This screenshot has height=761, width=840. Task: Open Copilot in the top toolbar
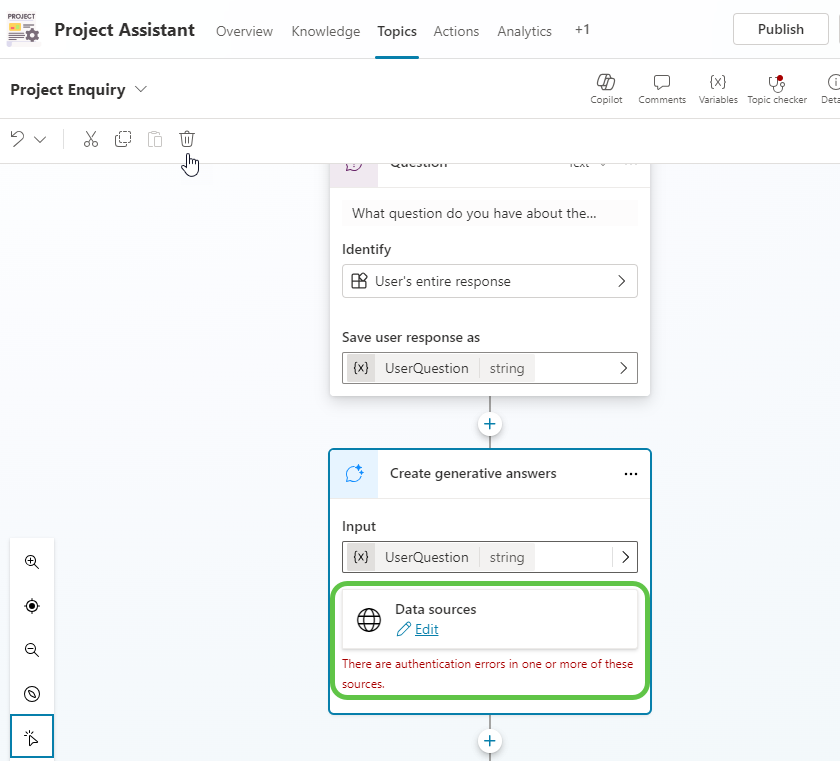(x=606, y=88)
